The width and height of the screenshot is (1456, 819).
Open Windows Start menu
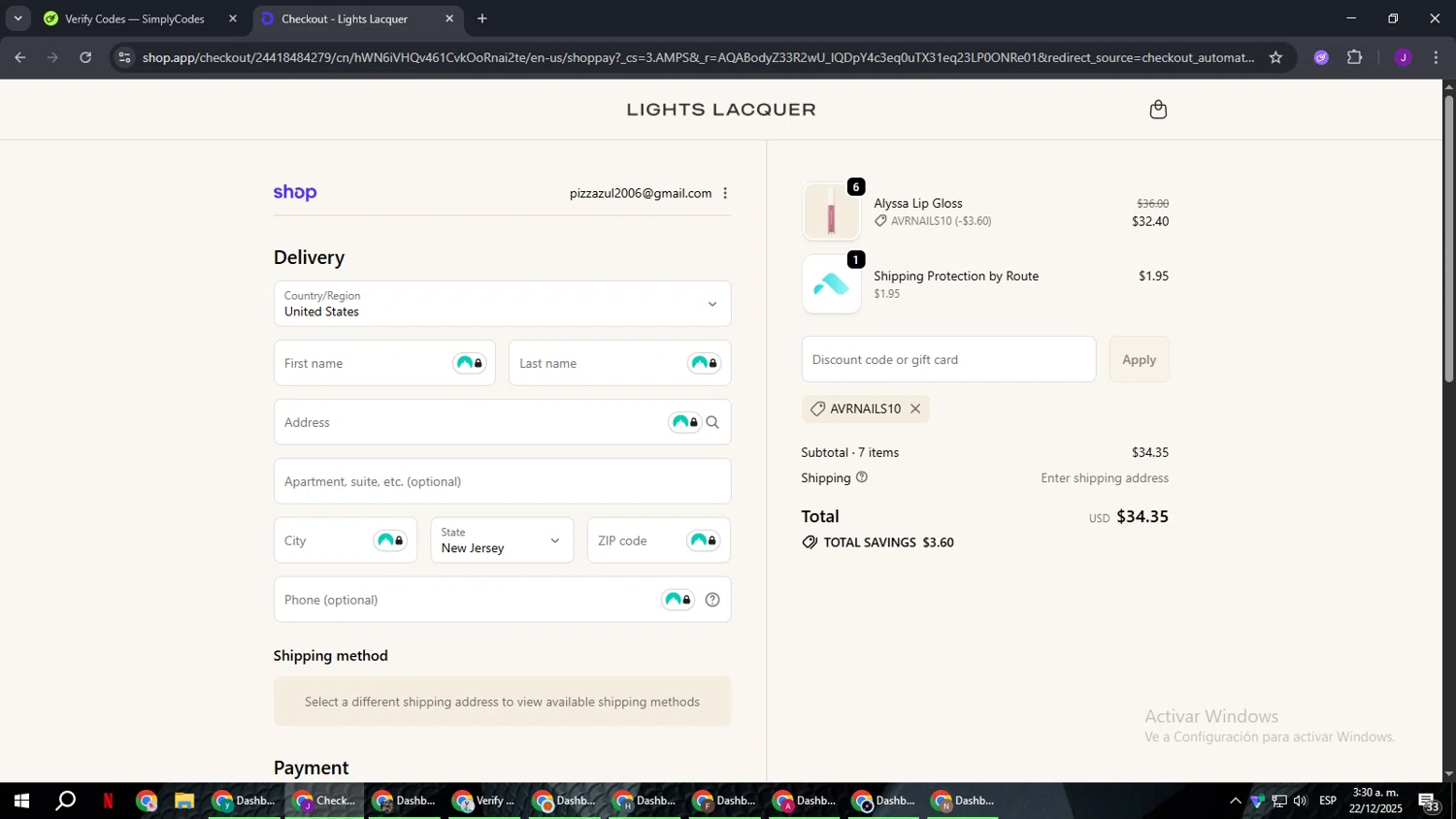(21, 801)
